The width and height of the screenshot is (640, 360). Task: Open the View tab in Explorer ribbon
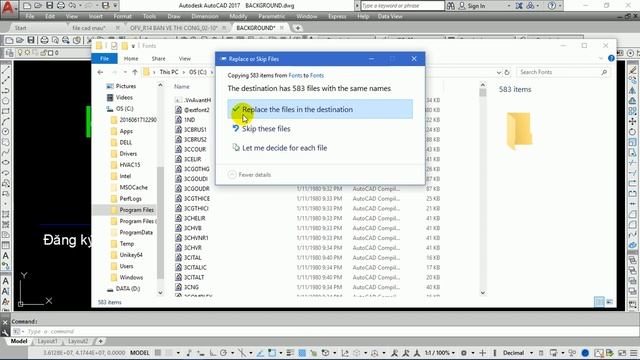pyautogui.click(x=184, y=59)
